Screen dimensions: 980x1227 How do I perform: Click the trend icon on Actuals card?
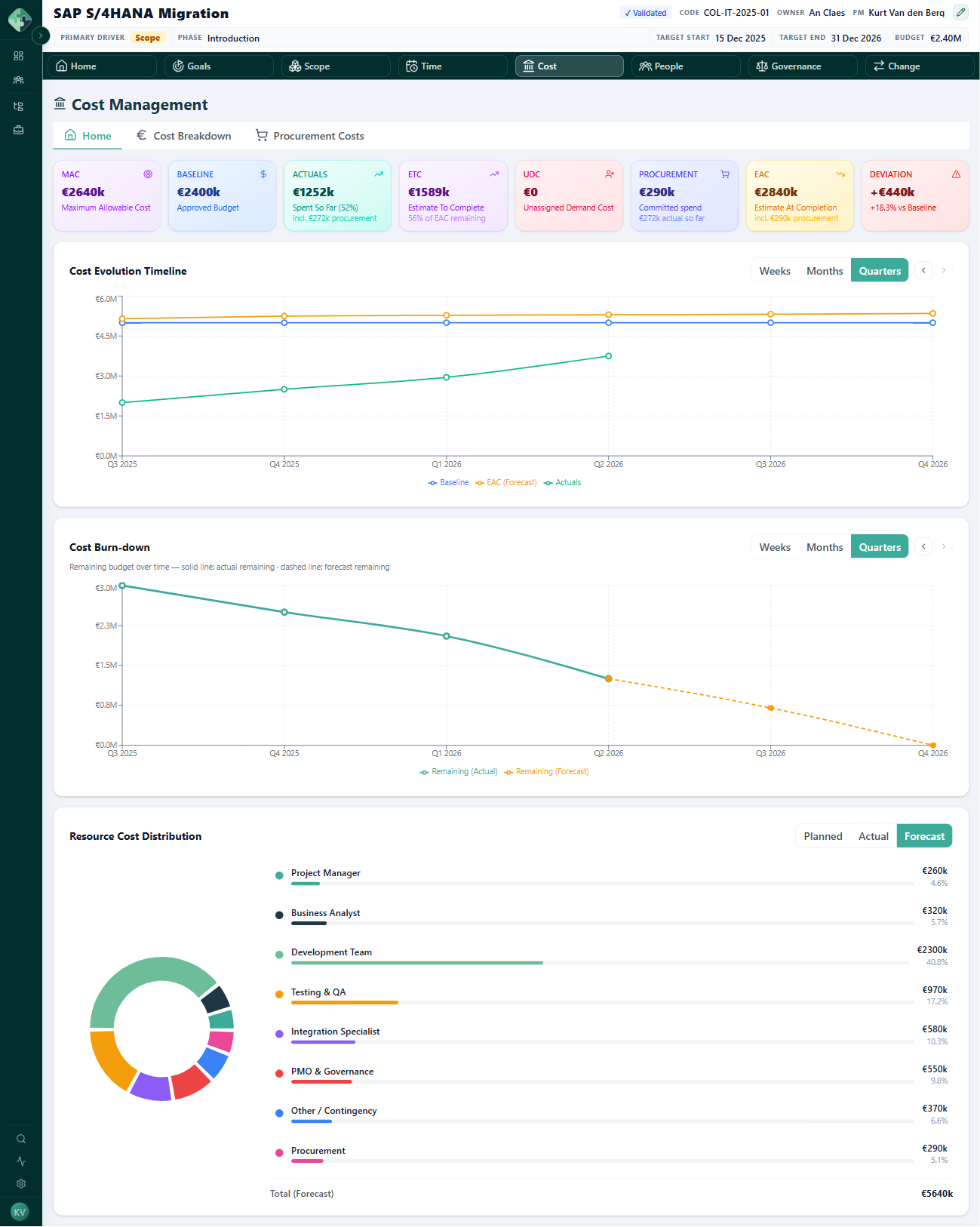(x=379, y=174)
